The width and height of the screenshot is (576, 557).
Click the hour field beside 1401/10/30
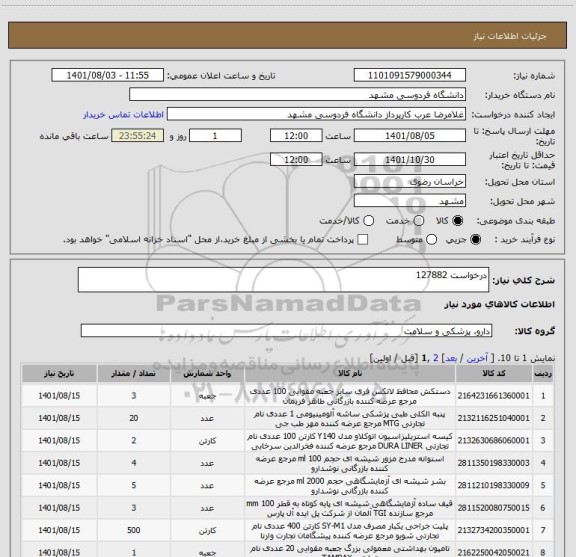click(x=296, y=159)
